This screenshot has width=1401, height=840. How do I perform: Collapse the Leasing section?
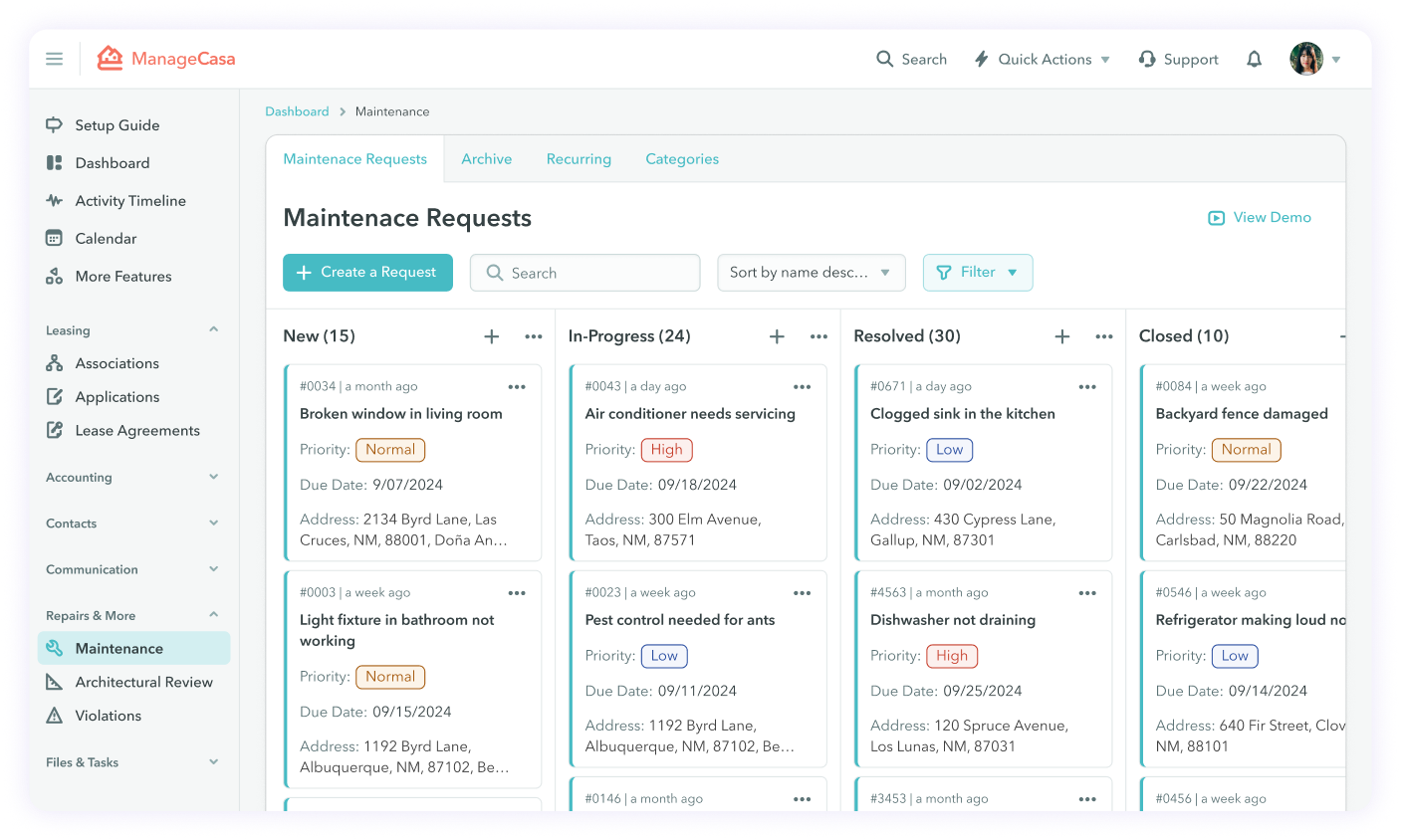coord(213,329)
